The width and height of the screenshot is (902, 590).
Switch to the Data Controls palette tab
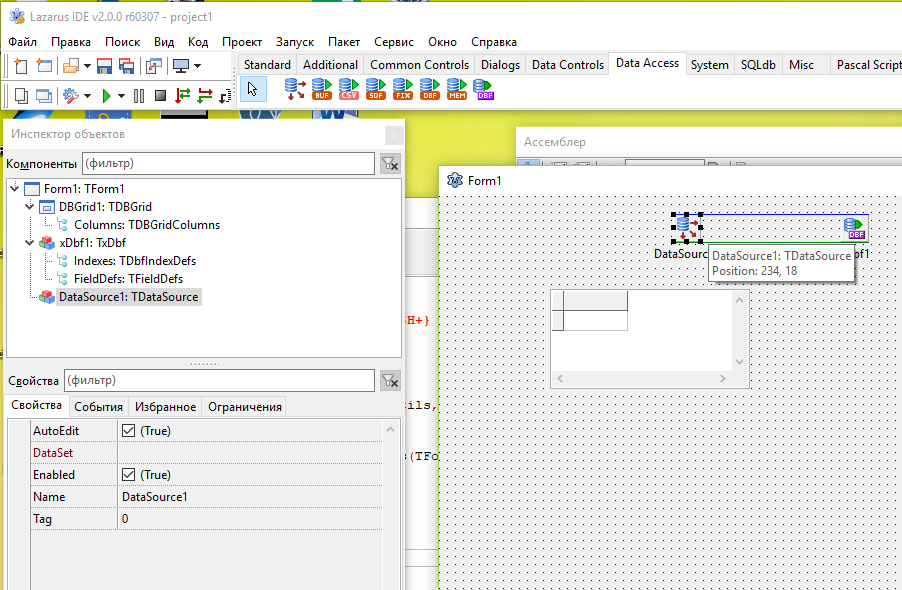pos(568,65)
